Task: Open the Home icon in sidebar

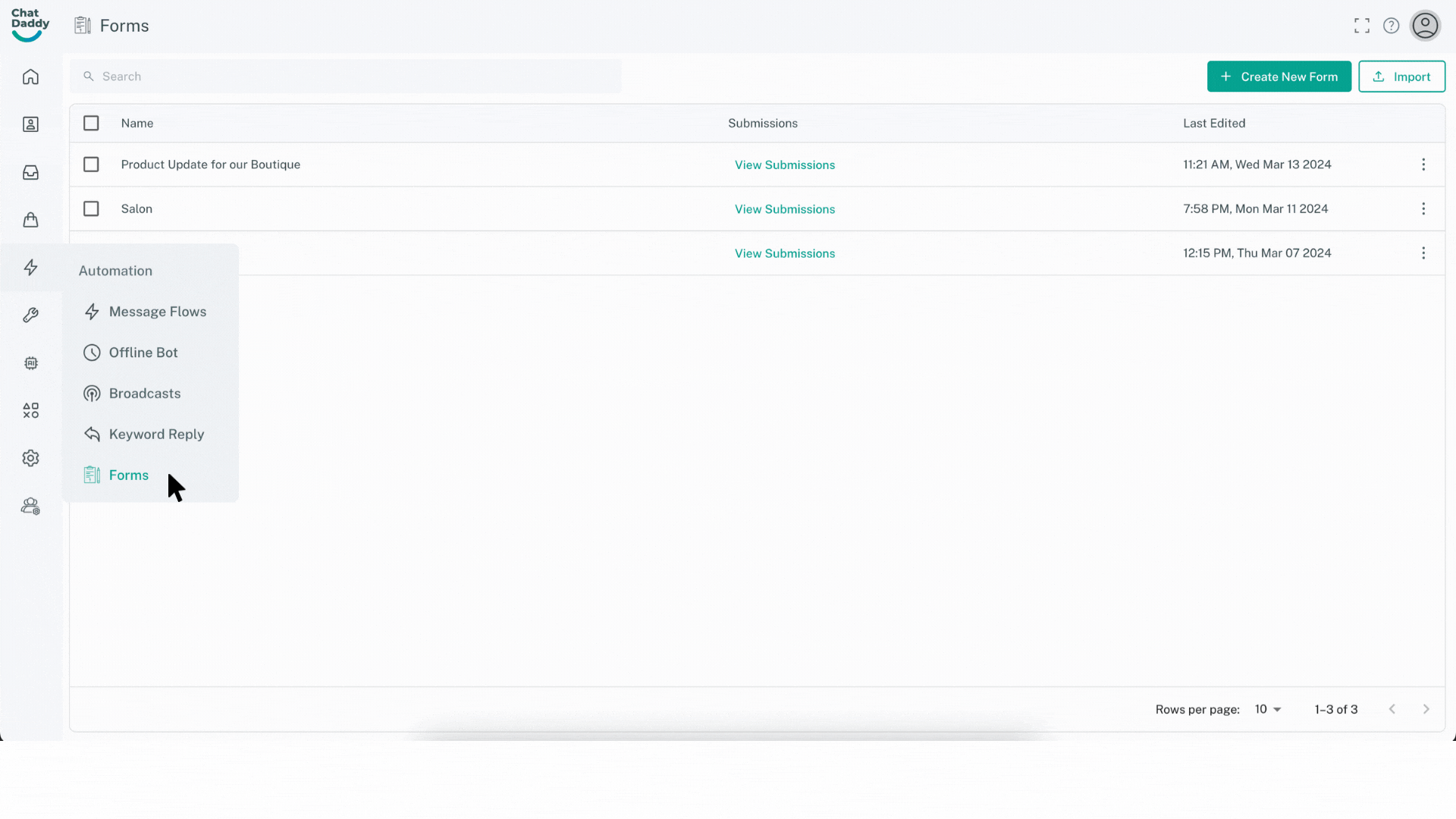Action: [x=30, y=77]
